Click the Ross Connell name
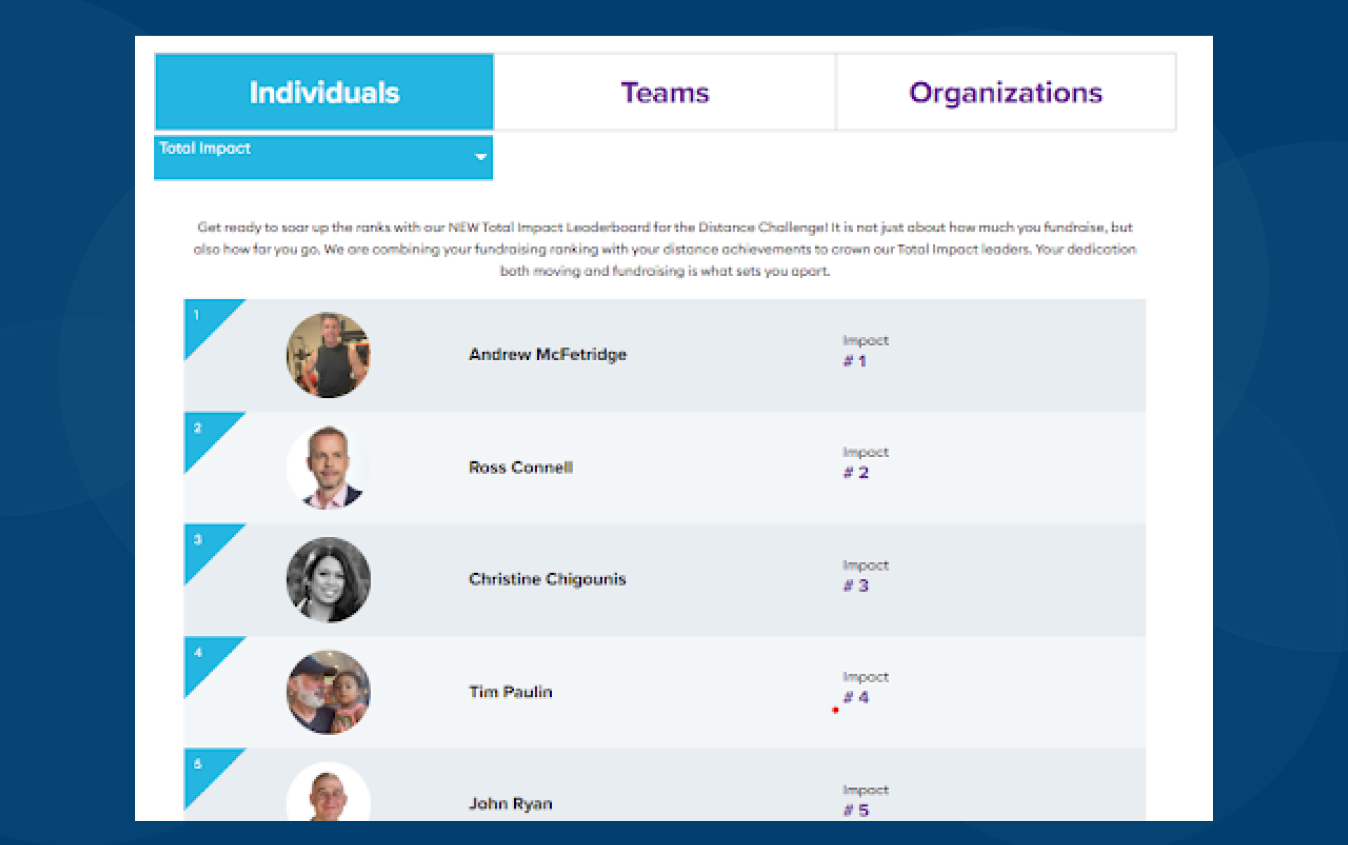The height and width of the screenshot is (845, 1348). point(520,467)
